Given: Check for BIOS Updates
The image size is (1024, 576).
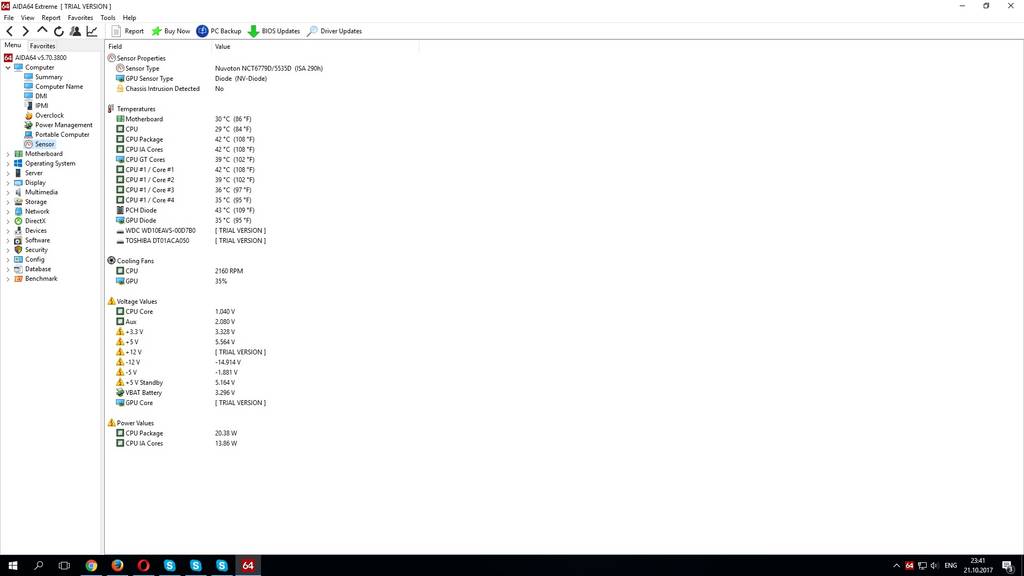Looking at the screenshot, I should [274, 31].
